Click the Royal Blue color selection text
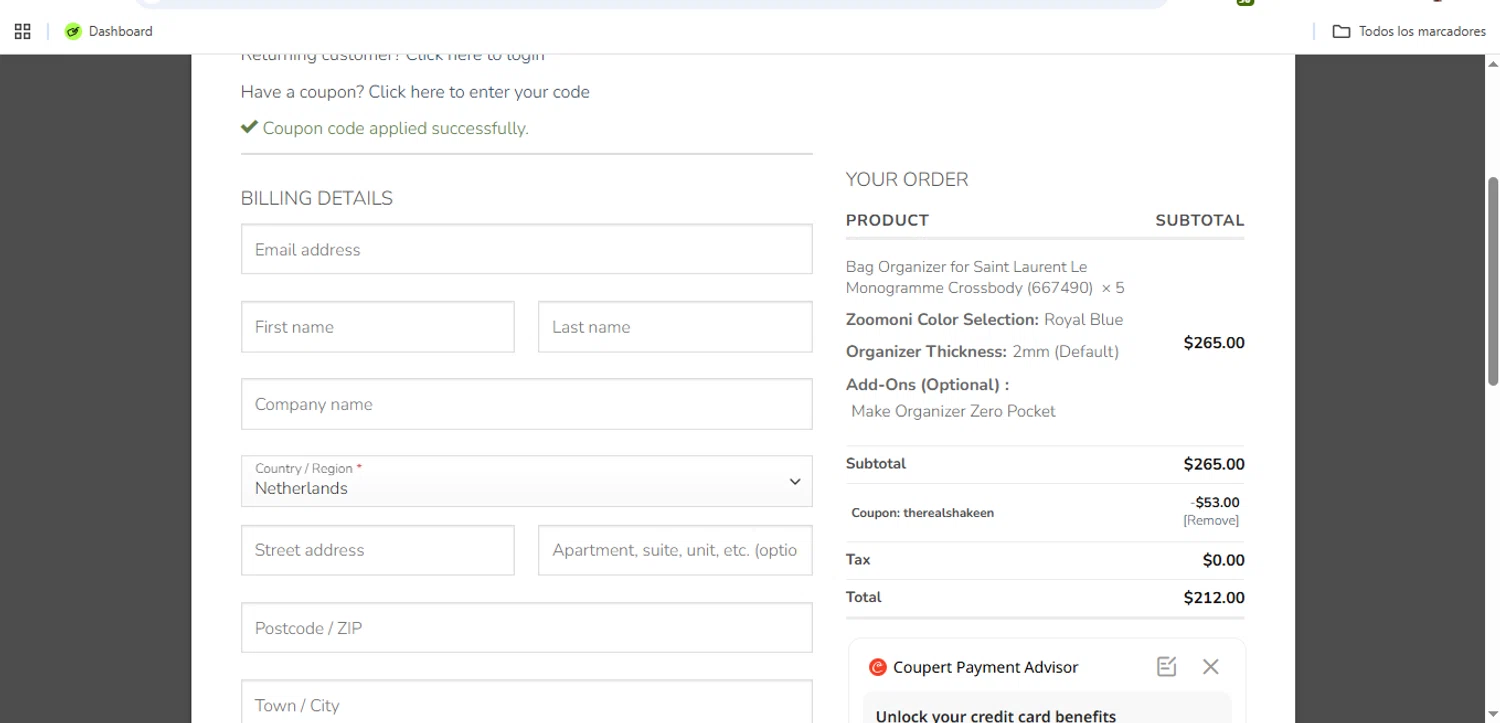The width and height of the screenshot is (1500, 723). [x=1083, y=320]
